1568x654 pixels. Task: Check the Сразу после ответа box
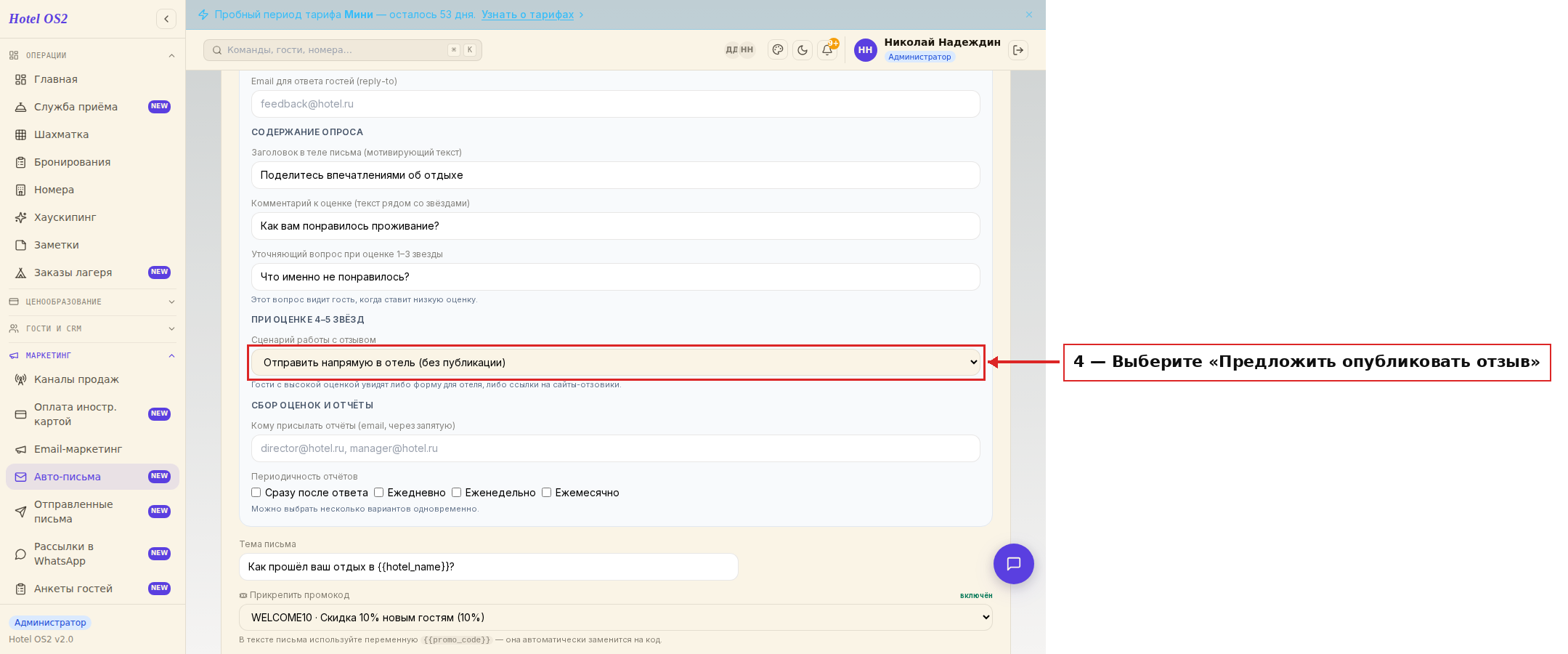click(256, 493)
